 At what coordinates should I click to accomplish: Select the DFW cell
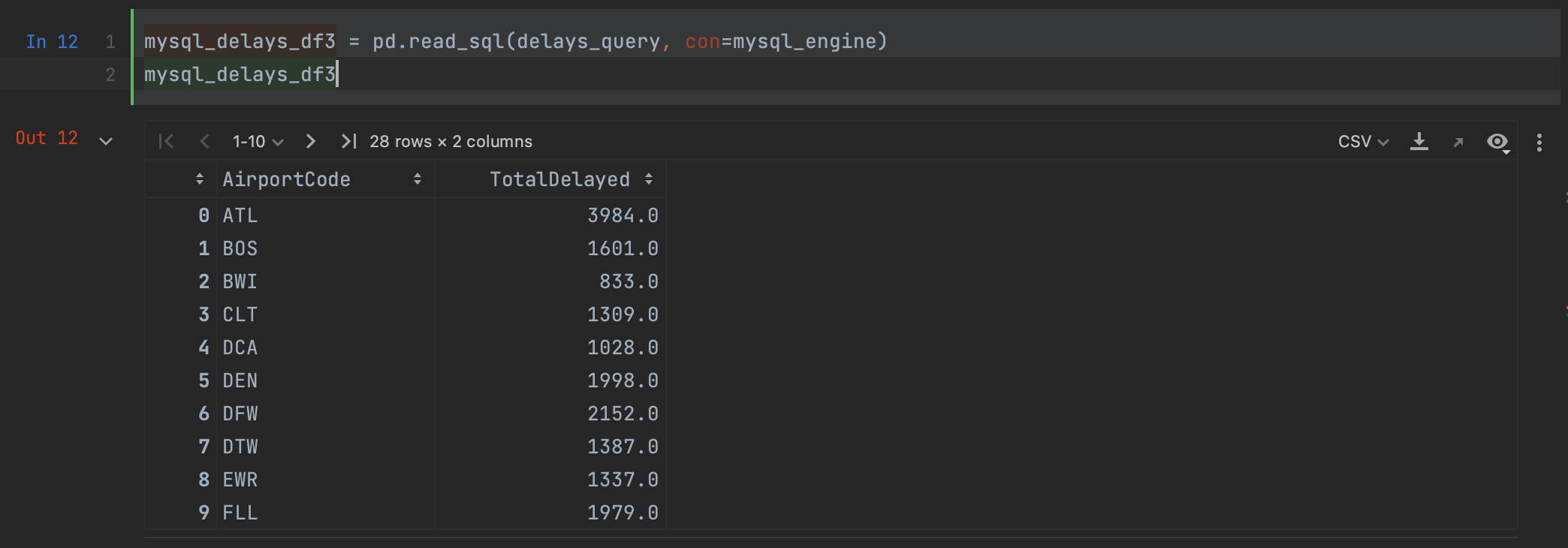(326, 414)
